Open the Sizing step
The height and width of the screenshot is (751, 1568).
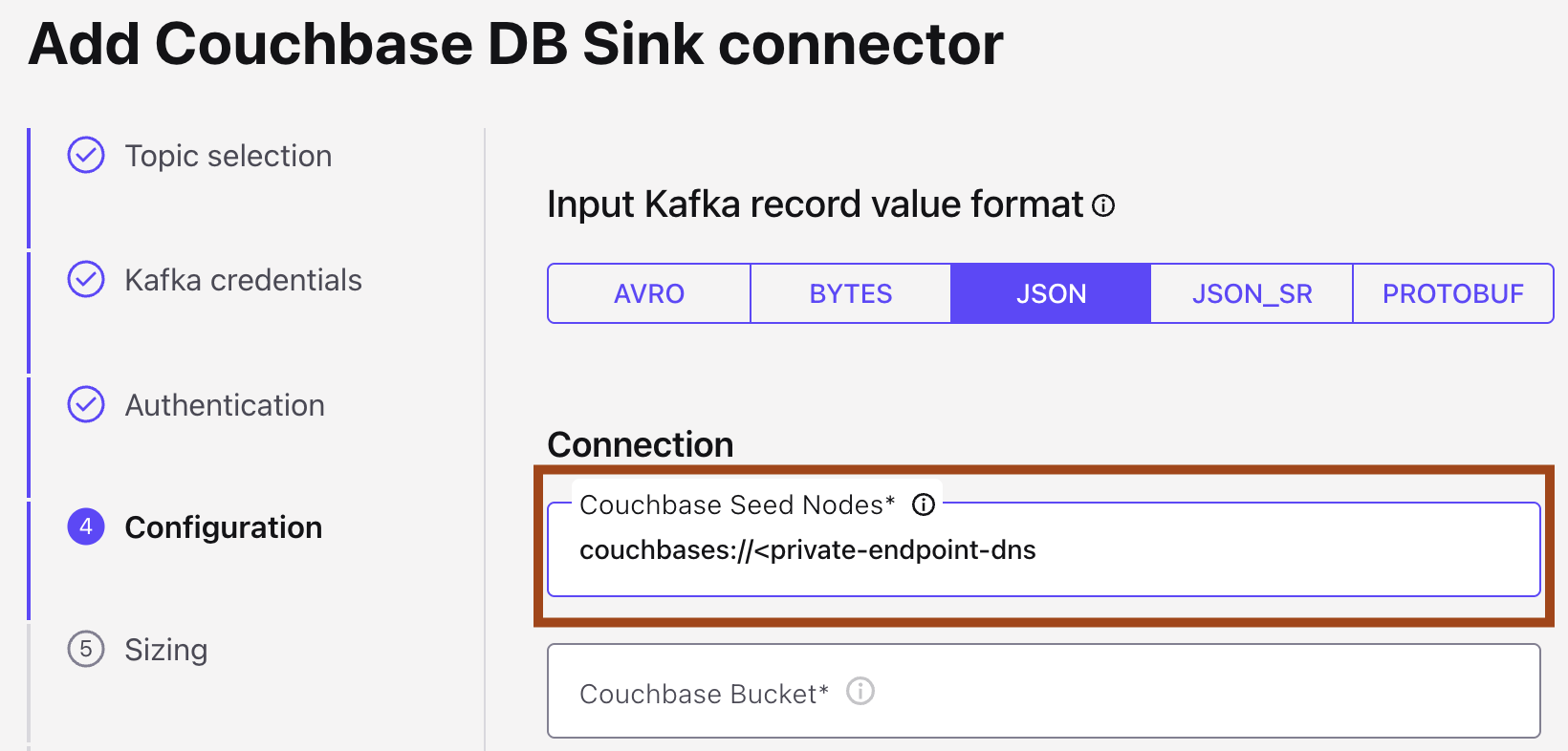pos(165,650)
